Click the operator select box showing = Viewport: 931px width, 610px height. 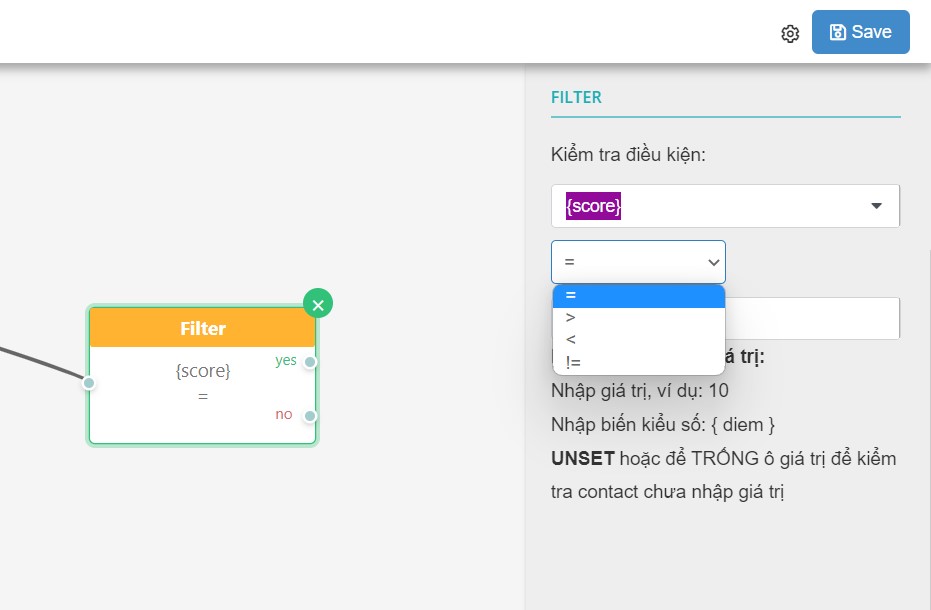(638, 262)
